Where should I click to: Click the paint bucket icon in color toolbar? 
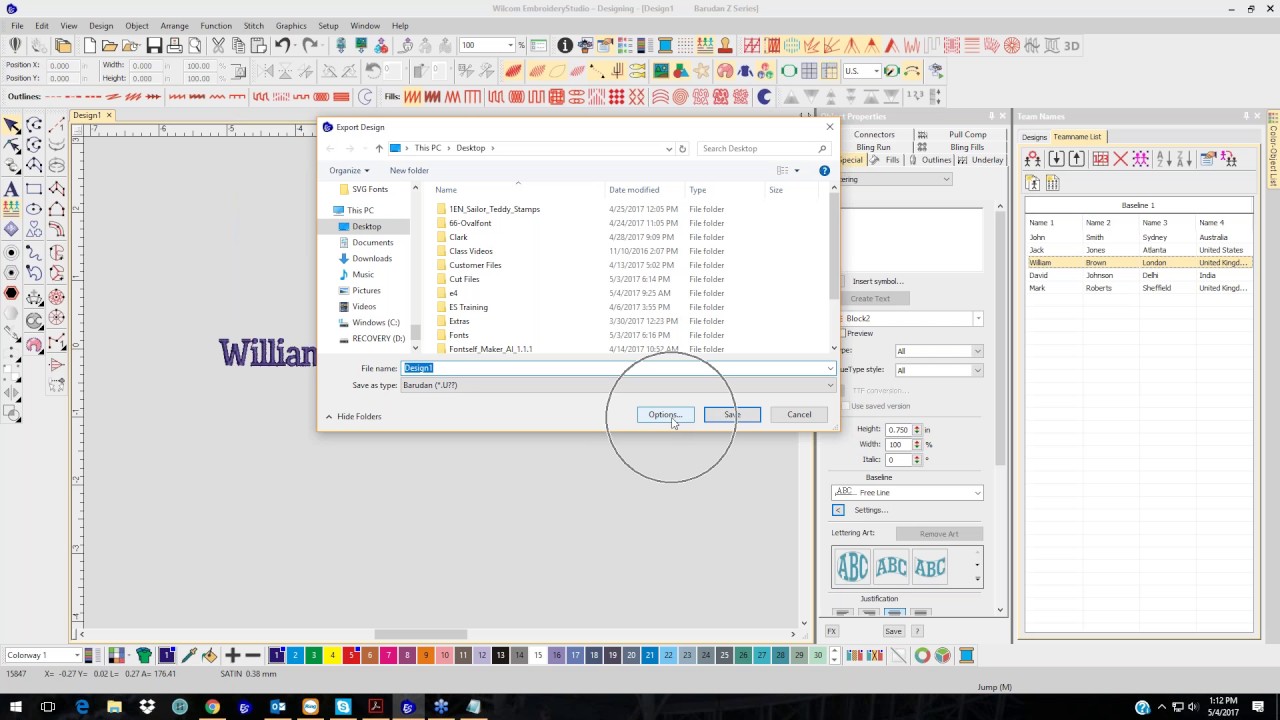[209, 655]
